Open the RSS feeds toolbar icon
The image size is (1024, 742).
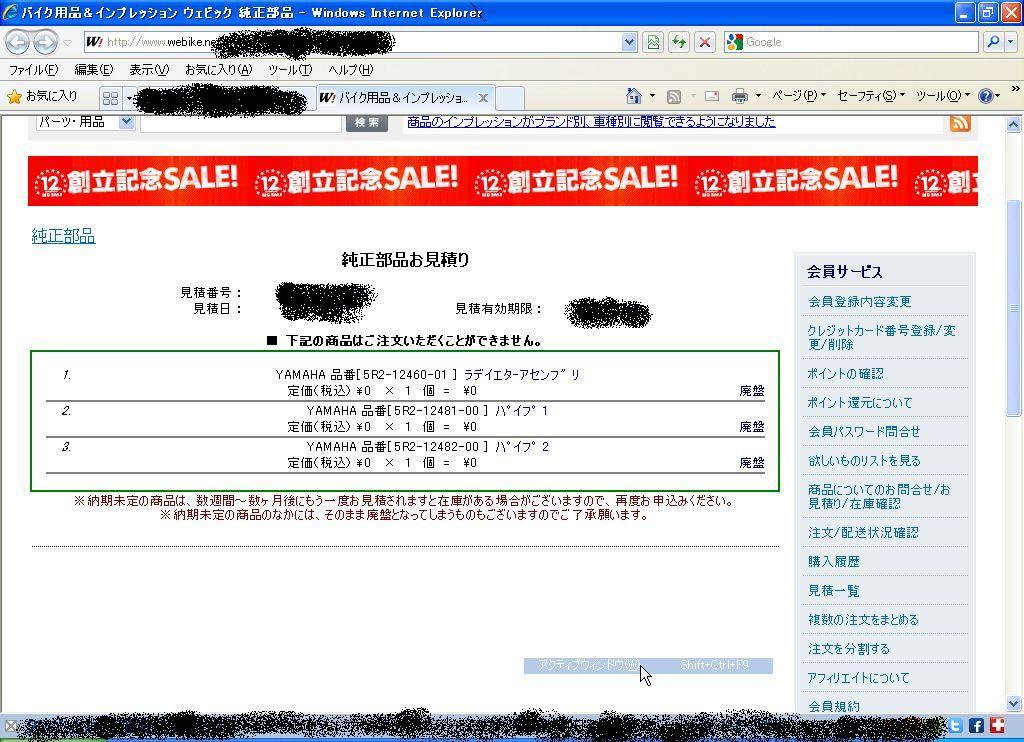674,97
